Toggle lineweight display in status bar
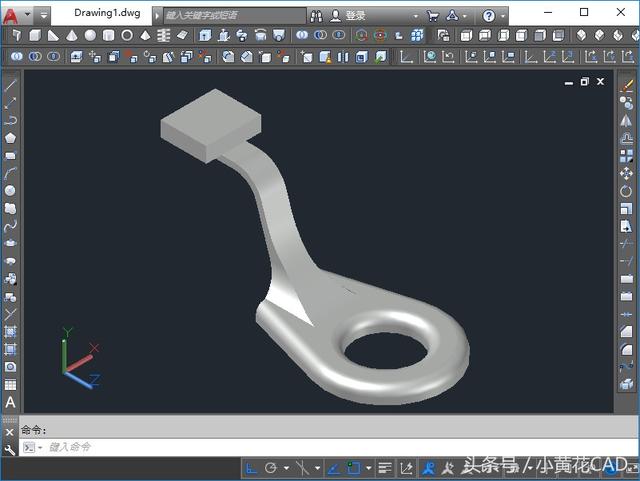Viewport: 640px width, 481px height. click(384, 467)
